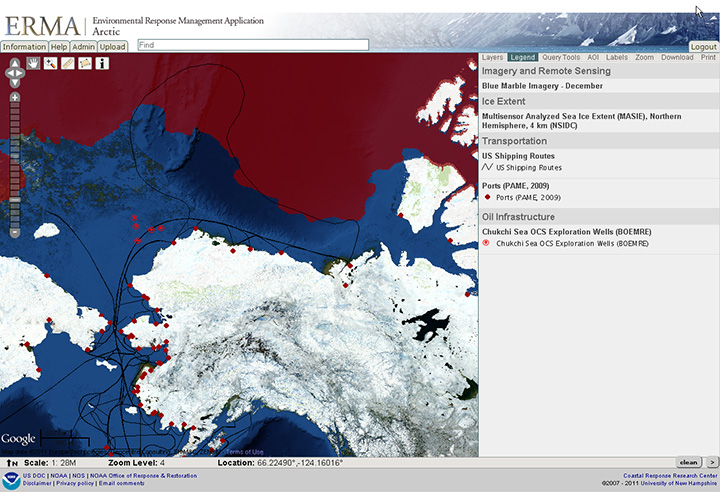Click the Imagery and Remote Sensing heading
The width and height of the screenshot is (720, 492).
546,71
